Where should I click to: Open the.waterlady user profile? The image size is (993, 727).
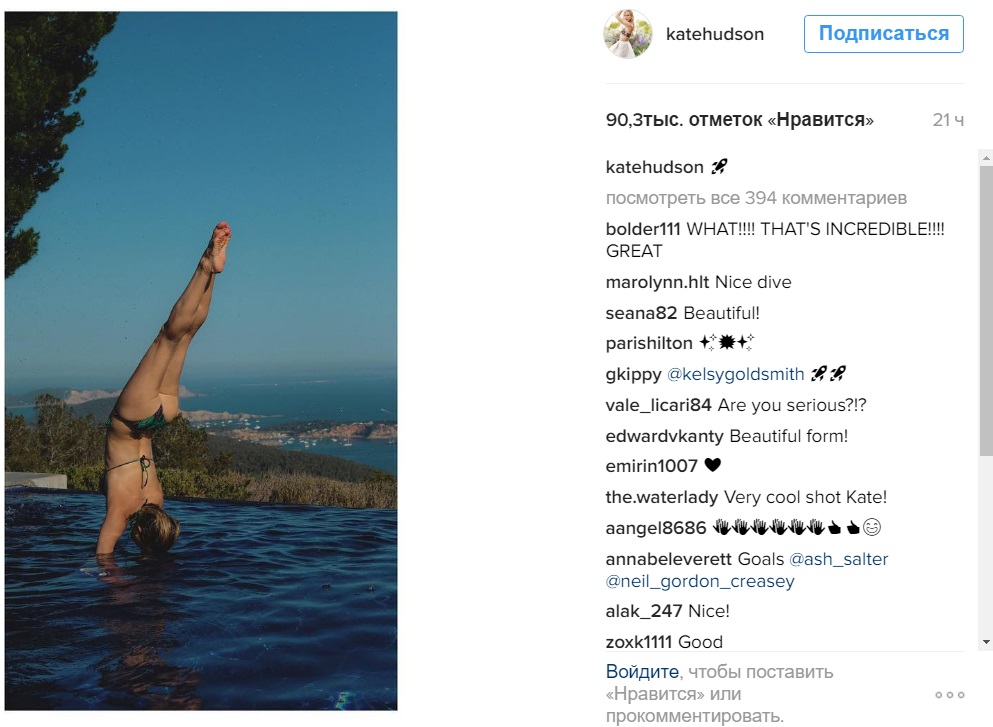point(661,497)
